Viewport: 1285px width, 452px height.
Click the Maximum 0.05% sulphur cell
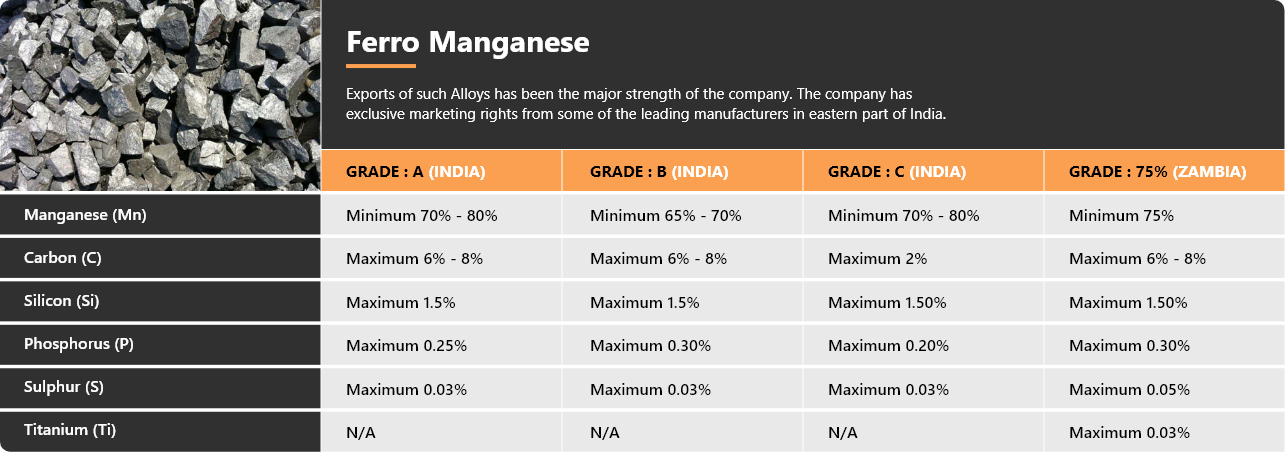1164,389
